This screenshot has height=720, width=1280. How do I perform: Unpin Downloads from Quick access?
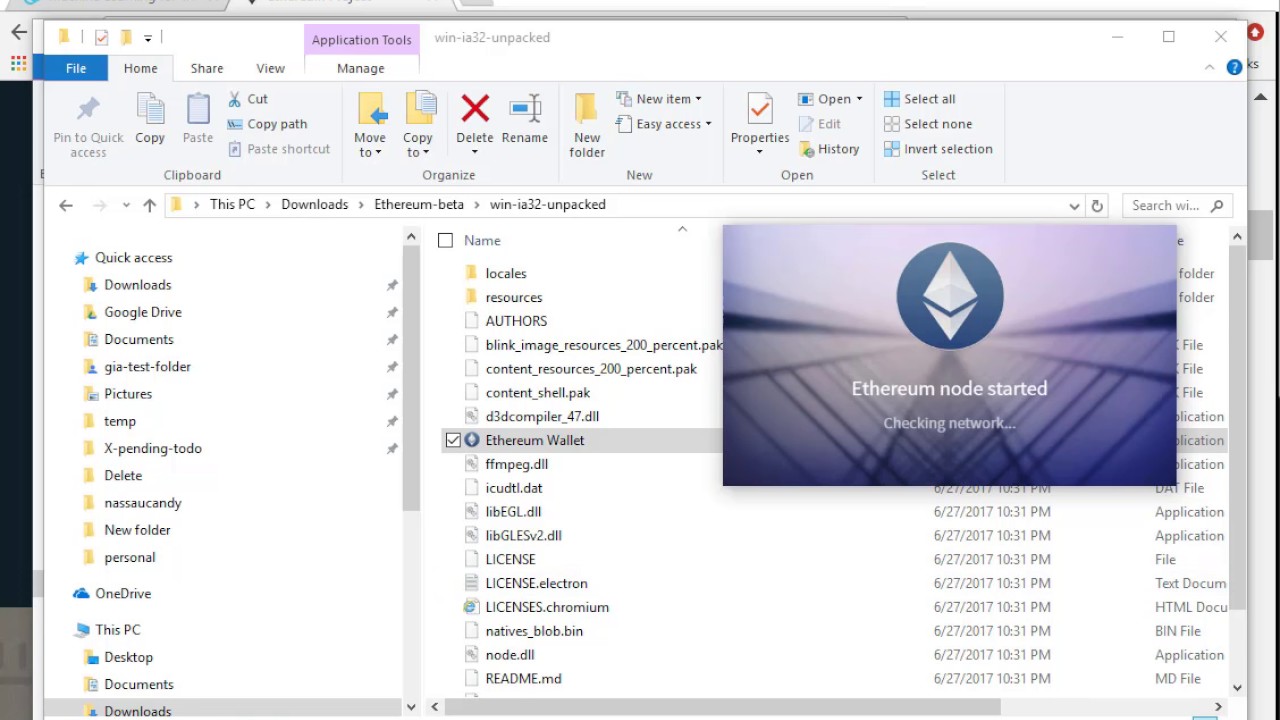tap(392, 285)
